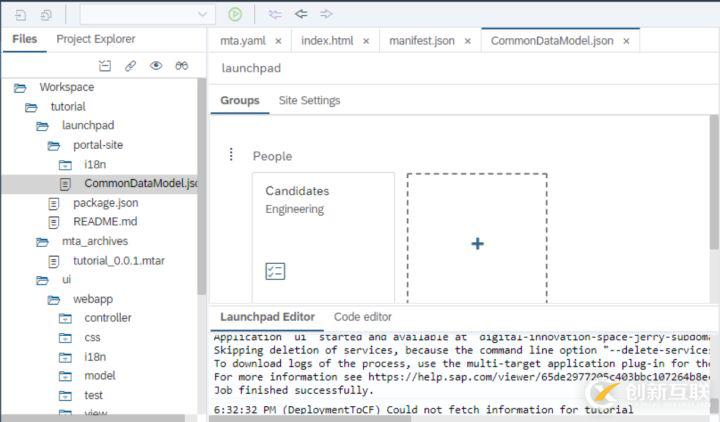The width and height of the screenshot is (720, 422).
Task: Expand the i18n folder under webapp
Action: coord(65,357)
